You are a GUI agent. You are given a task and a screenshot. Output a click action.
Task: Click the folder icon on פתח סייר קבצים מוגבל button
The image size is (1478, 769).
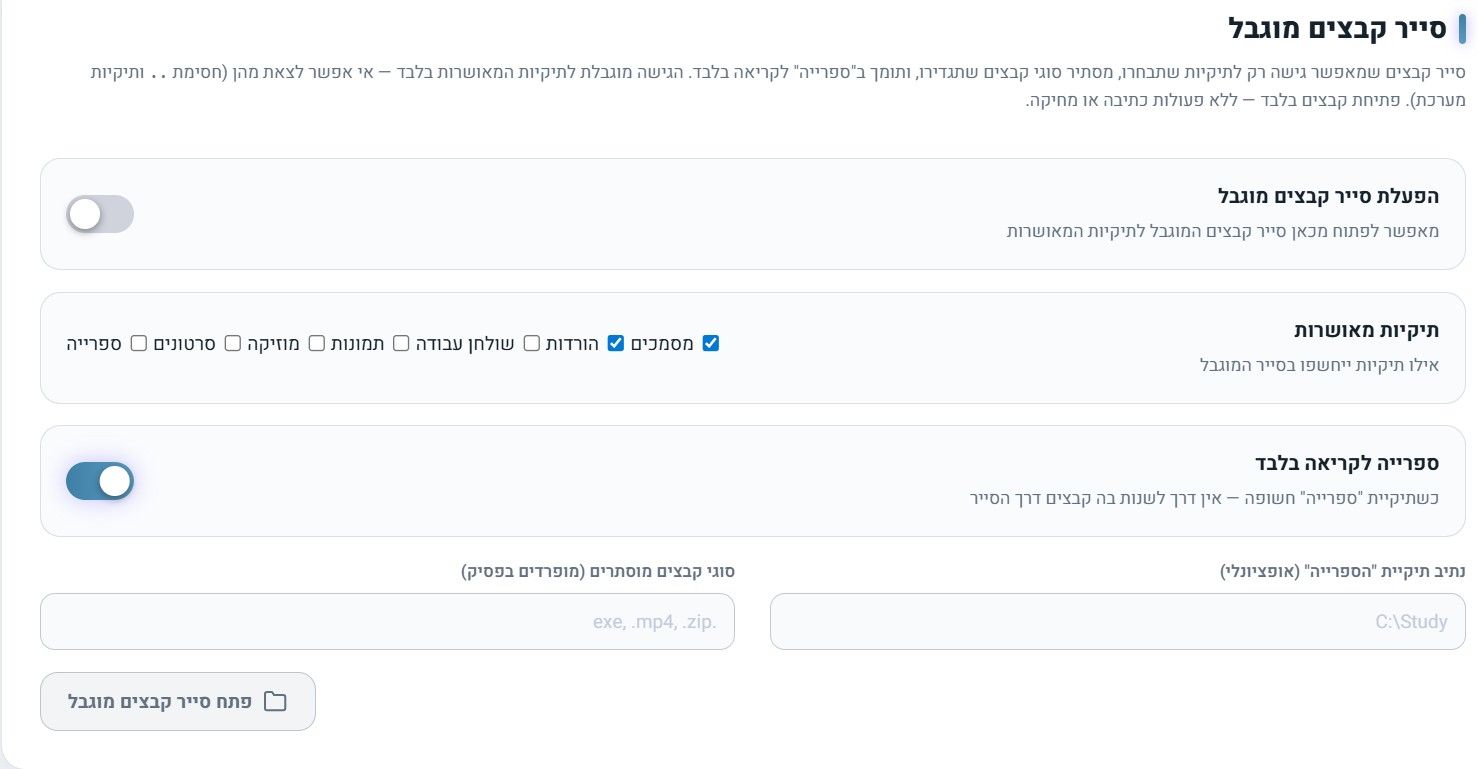click(275, 702)
